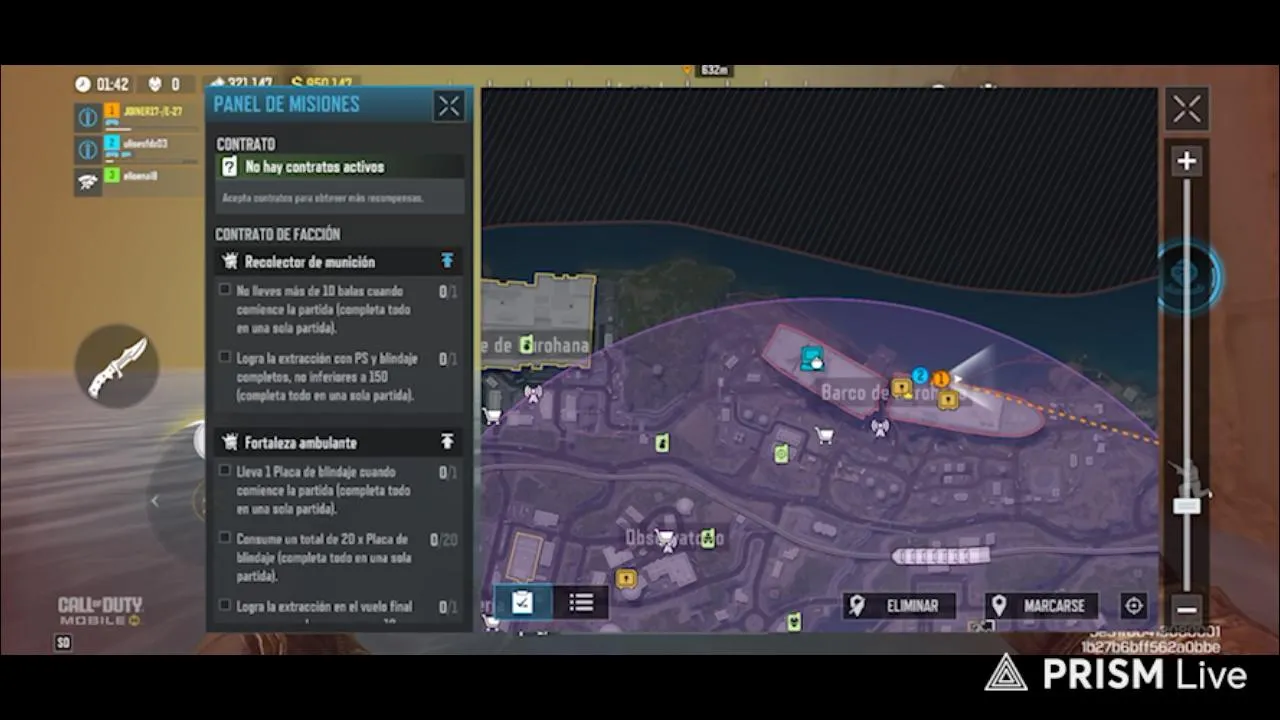This screenshot has height=720, width=1280.
Task: Select the cyan computer icon on the ship
Action: click(812, 357)
